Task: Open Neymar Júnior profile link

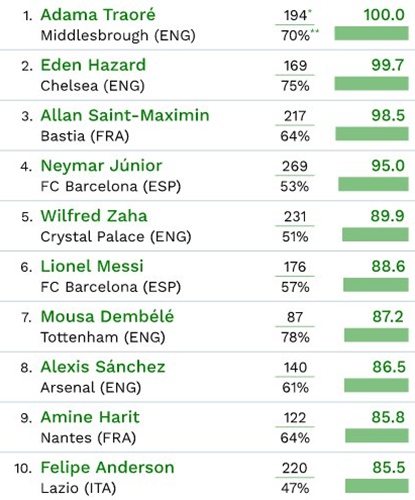Action: 101,166
